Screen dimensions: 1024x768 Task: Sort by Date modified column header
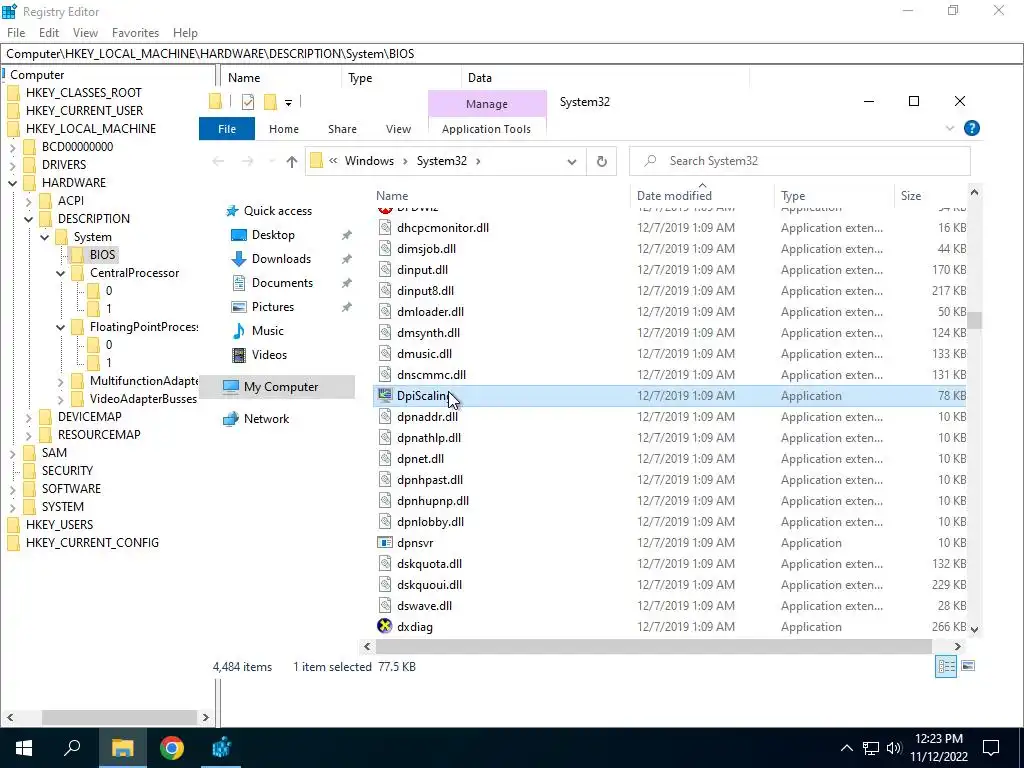coord(674,196)
